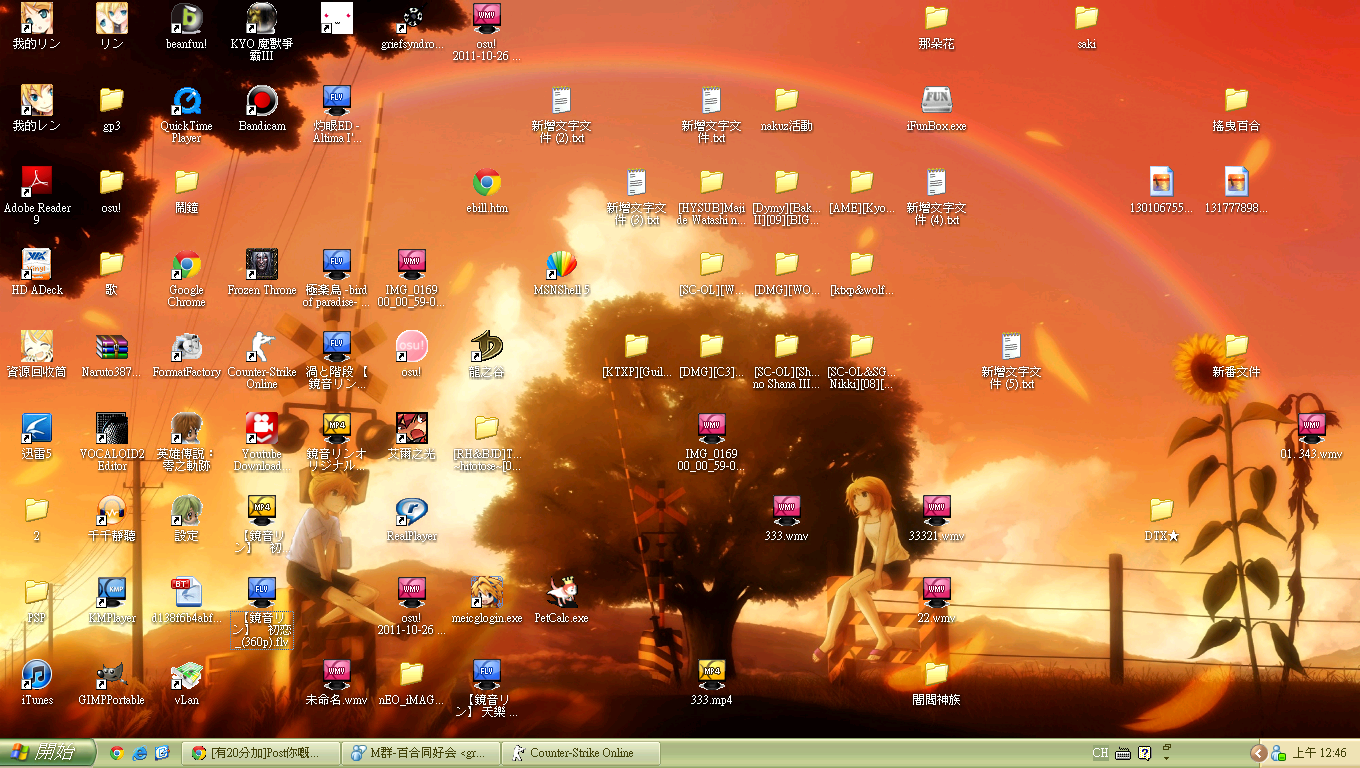Open the KYO 魔獸爭霸III shortcut
Screen dimensions: 1360x768
coord(262,18)
